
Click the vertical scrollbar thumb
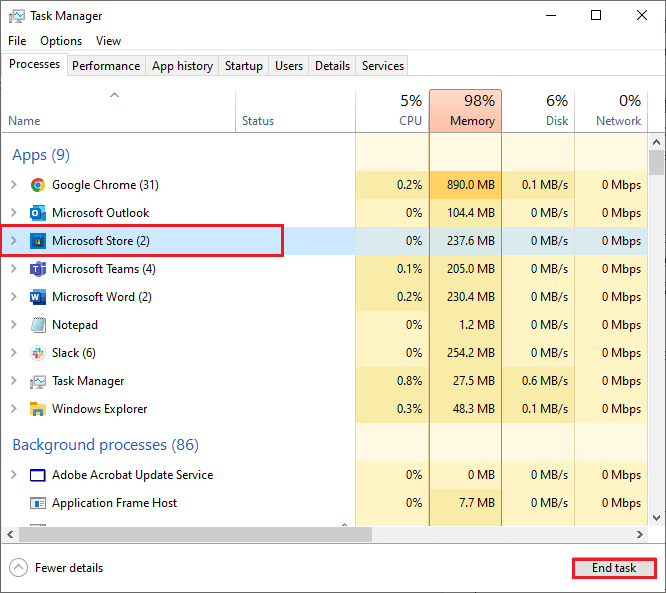point(656,163)
